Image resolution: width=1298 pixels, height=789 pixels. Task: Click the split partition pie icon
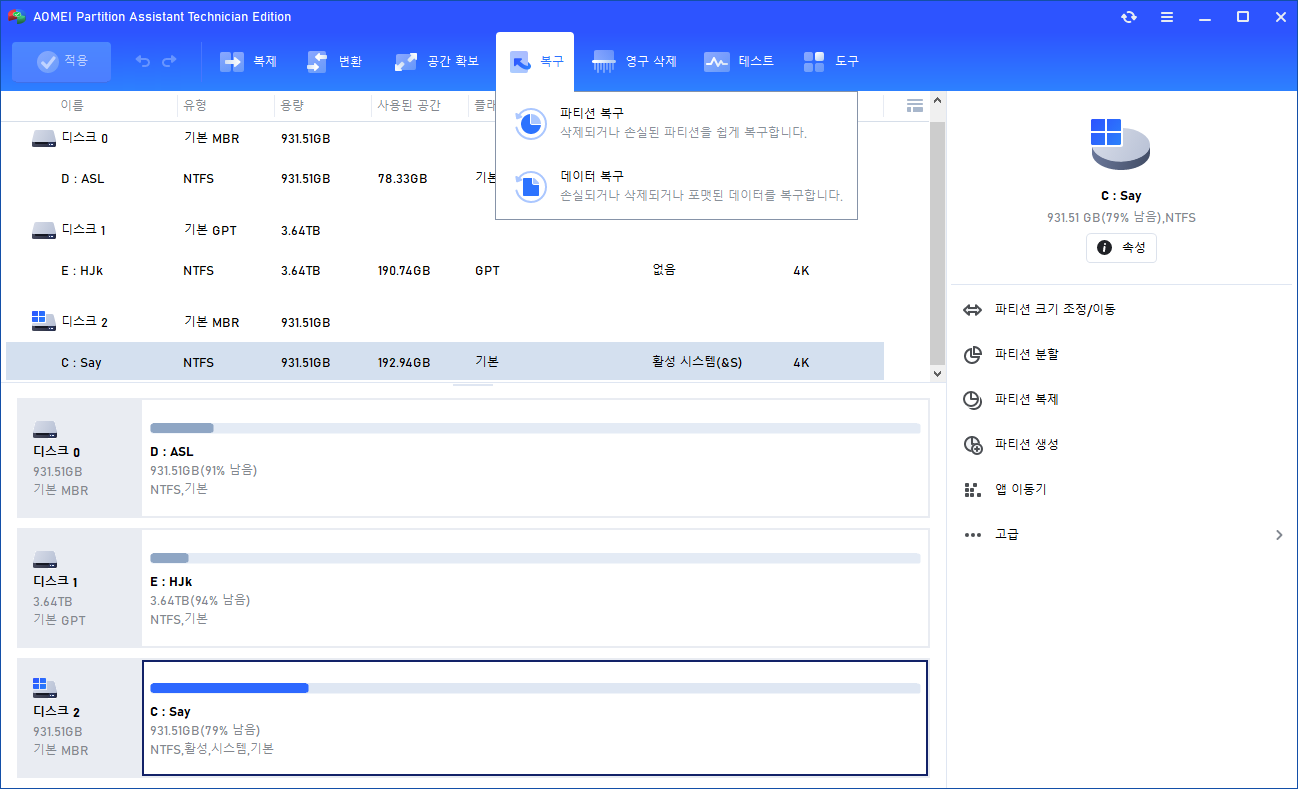(972, 355)
